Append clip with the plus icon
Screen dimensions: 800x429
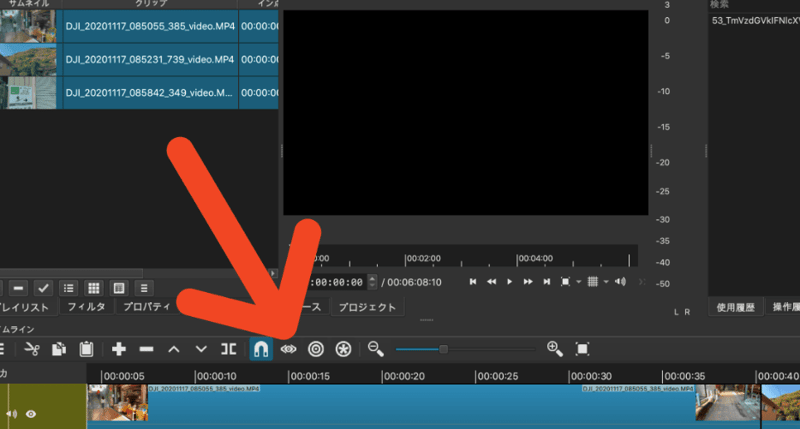click(119, 349)
